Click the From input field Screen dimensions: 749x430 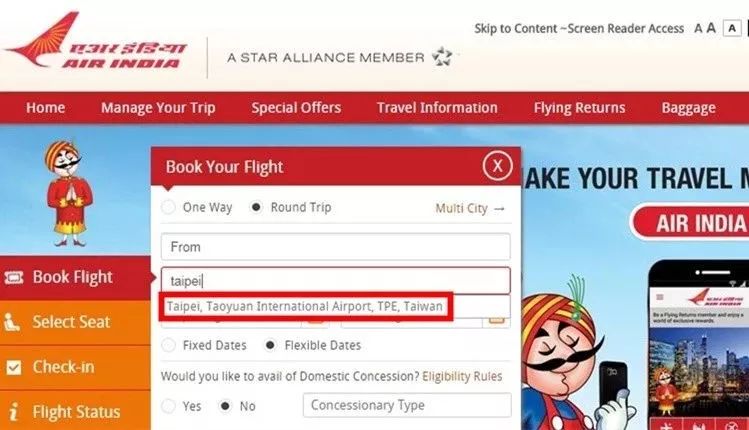pyautogui.click(x=335, y=246)
